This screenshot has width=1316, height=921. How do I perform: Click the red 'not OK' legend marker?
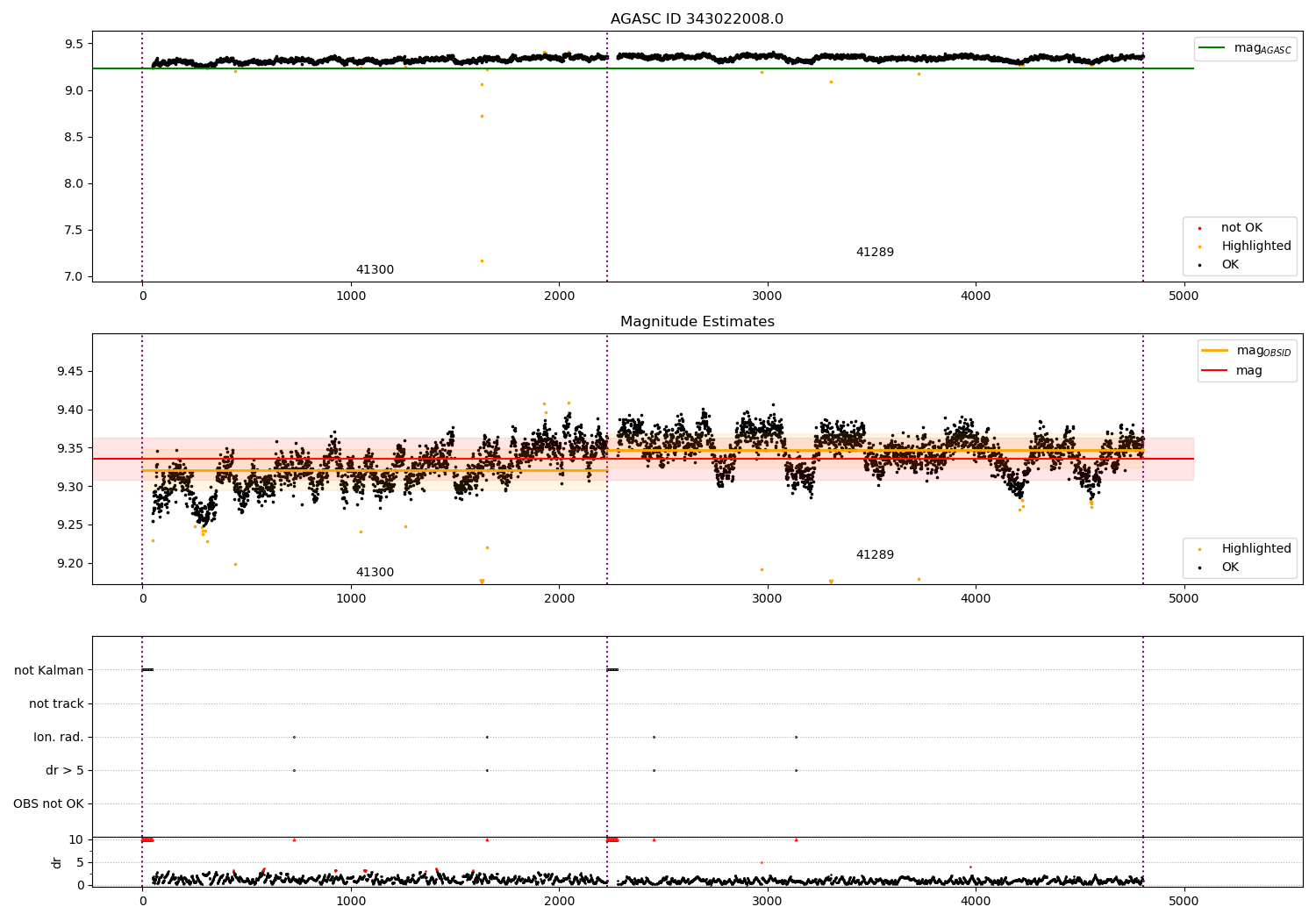click(1199, 228)
